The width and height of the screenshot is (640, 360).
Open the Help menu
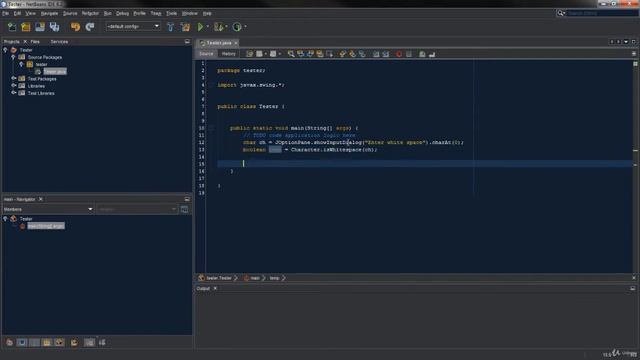[207, 13]
